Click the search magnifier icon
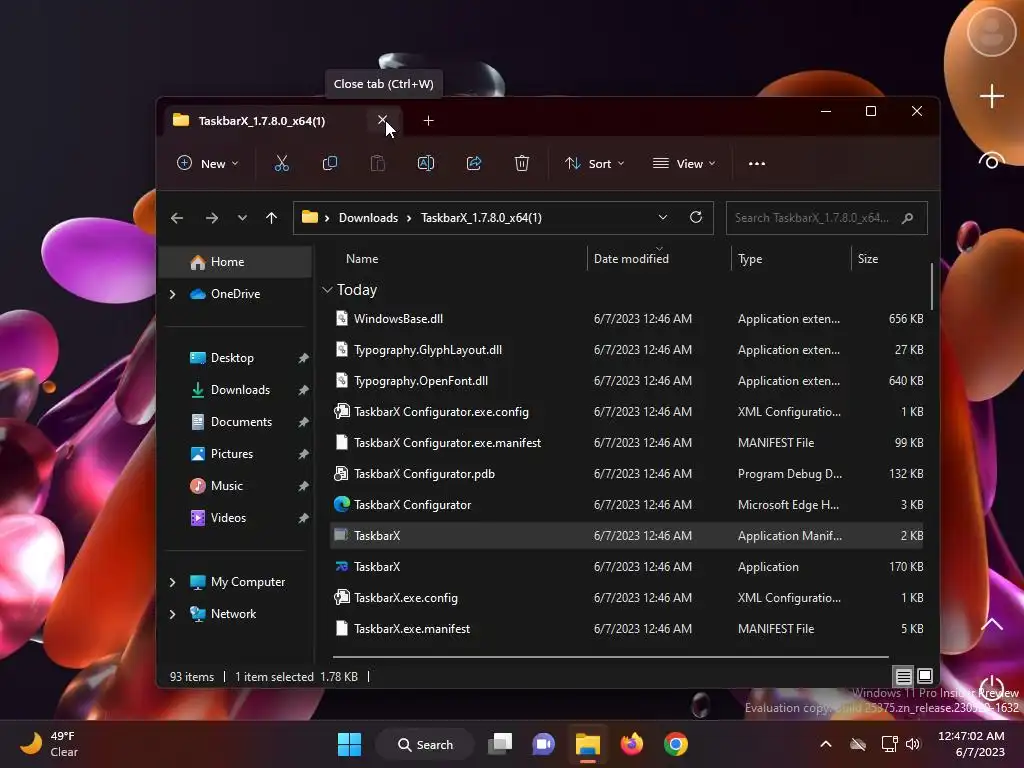 [907, 218]
